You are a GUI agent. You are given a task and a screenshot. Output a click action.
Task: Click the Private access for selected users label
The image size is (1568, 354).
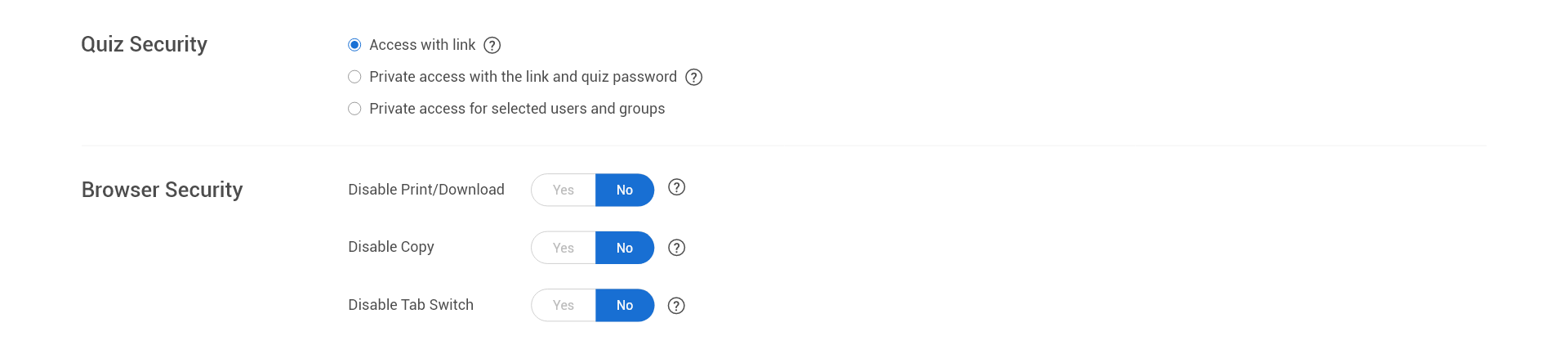[x=517, y=109]
